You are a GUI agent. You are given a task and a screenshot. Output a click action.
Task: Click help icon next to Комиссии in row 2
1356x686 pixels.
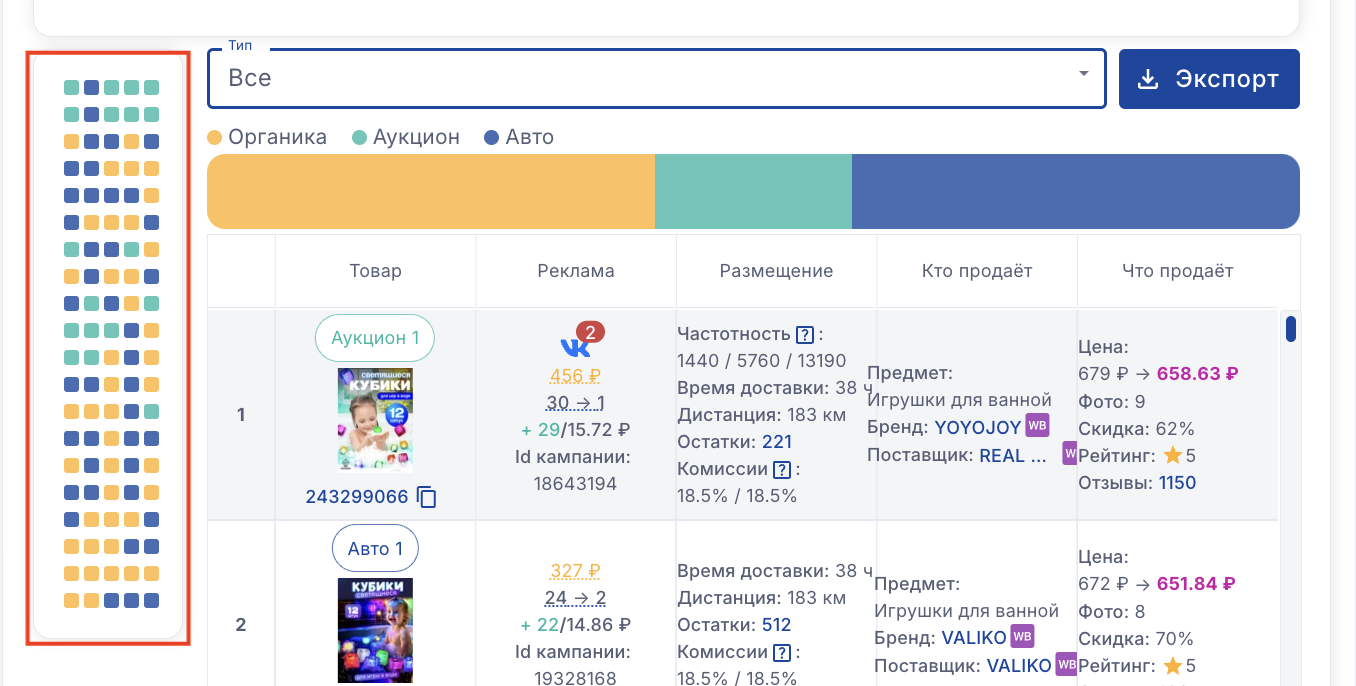pyautogui.click(x=782, y=652)
